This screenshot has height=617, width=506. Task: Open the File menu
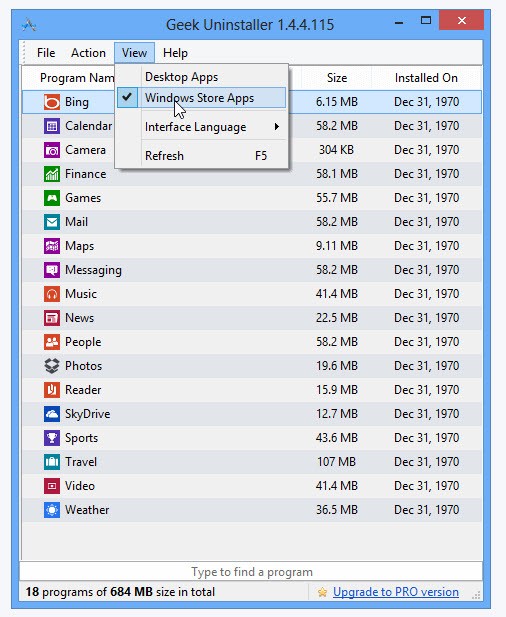[x=46, y=53]
